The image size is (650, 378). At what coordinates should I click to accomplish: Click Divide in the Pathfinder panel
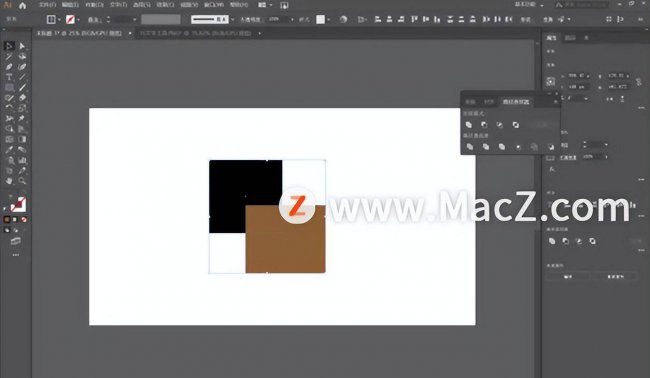(470, 147)
